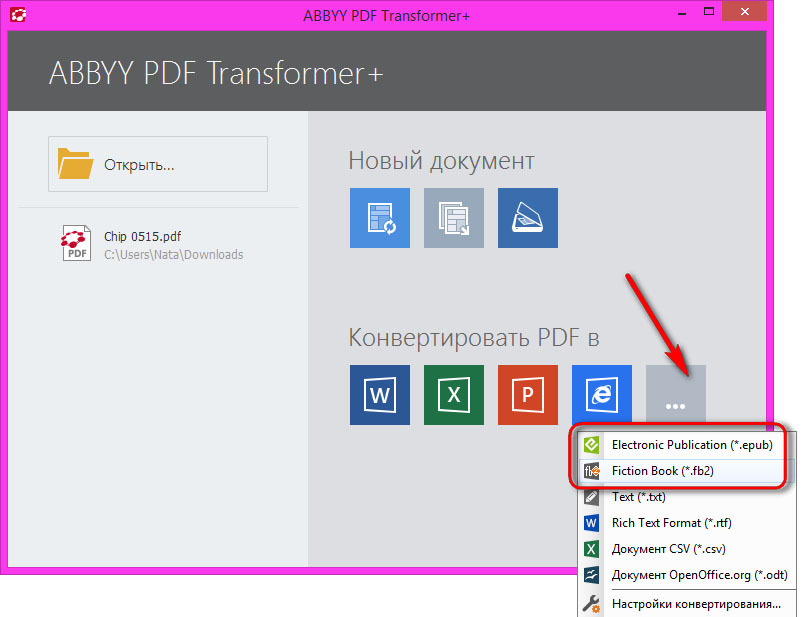
Task: Convert PDF to PowerPoint icon
Action: 528,395
